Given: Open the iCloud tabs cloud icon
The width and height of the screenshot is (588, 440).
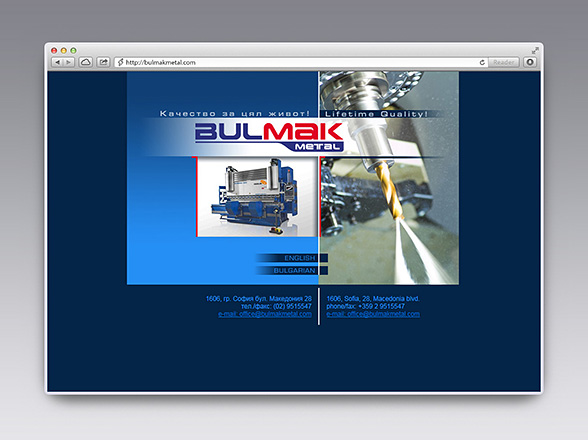Looking at the screenshot, I should tap(86, 62).
